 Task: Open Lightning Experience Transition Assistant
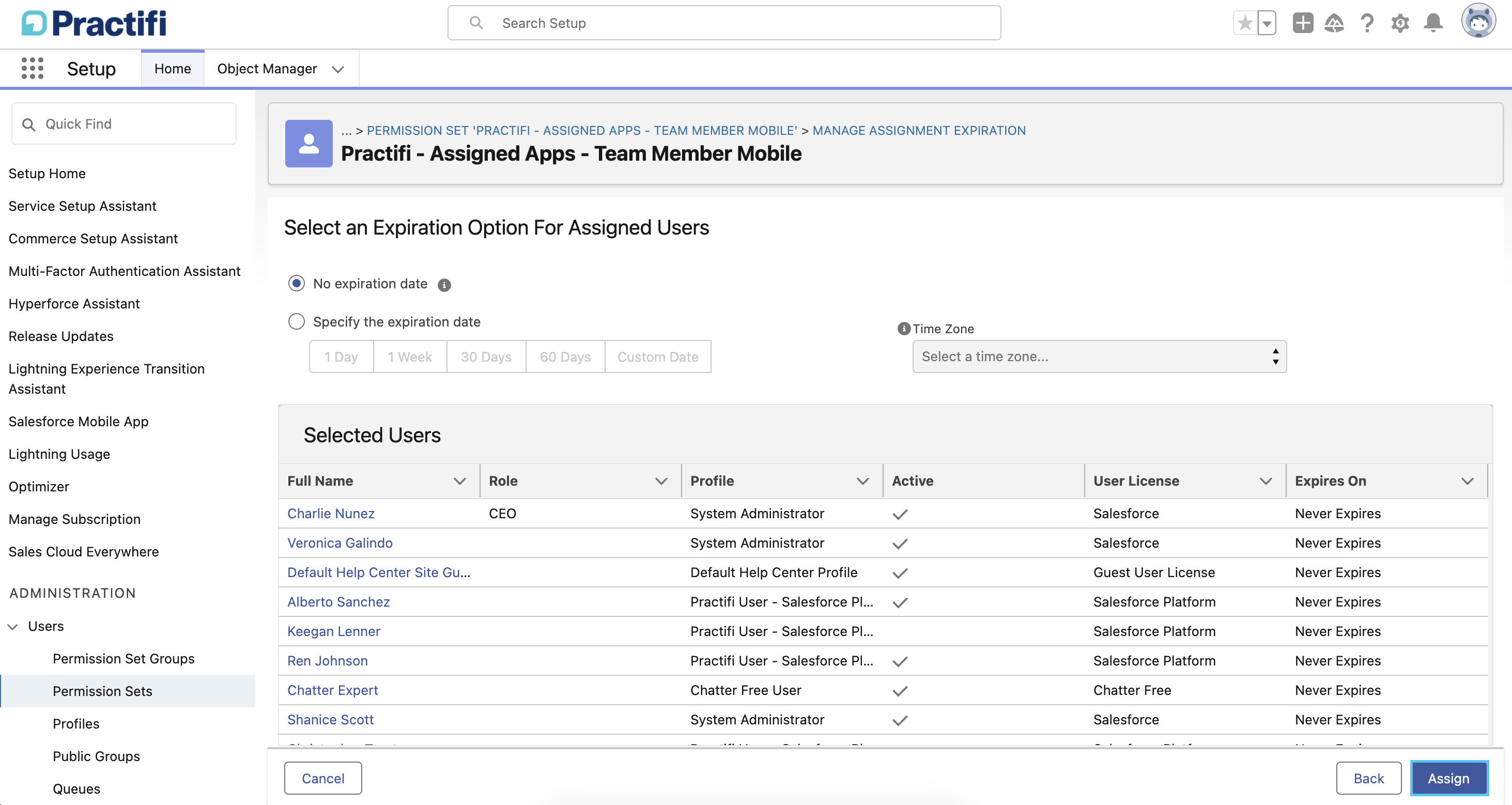tap(106, 379)
